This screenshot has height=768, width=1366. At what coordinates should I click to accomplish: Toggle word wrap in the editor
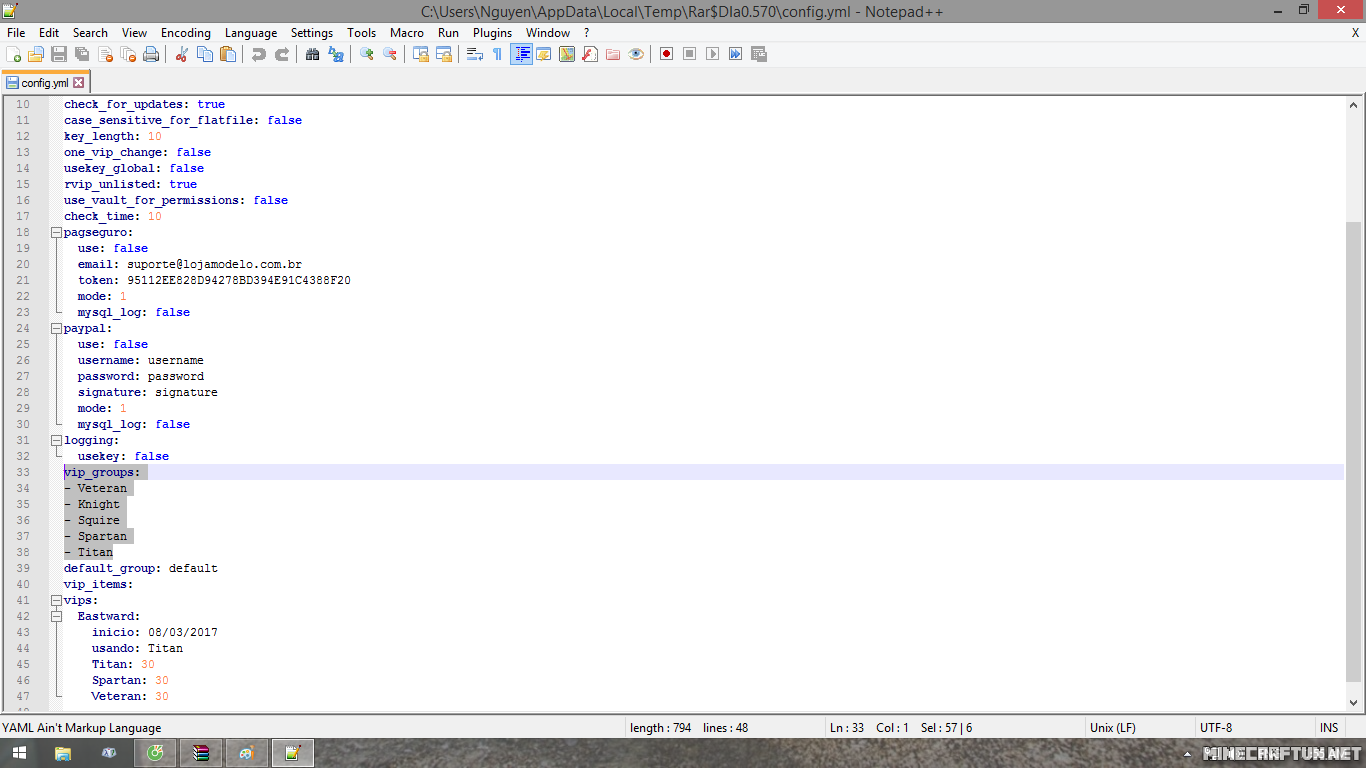(475, 54)
